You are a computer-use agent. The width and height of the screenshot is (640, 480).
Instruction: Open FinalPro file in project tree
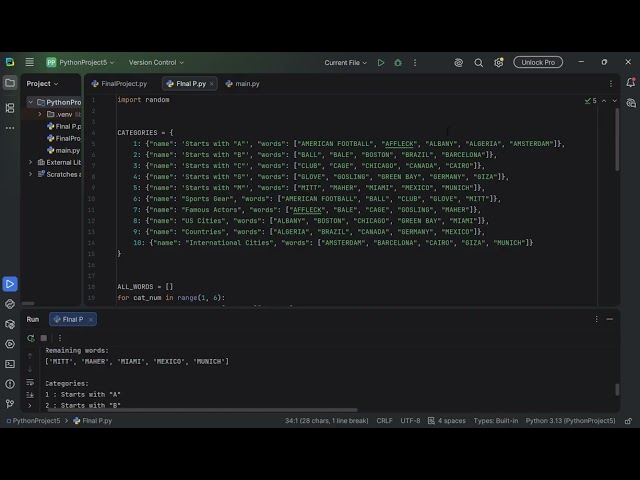64,138
